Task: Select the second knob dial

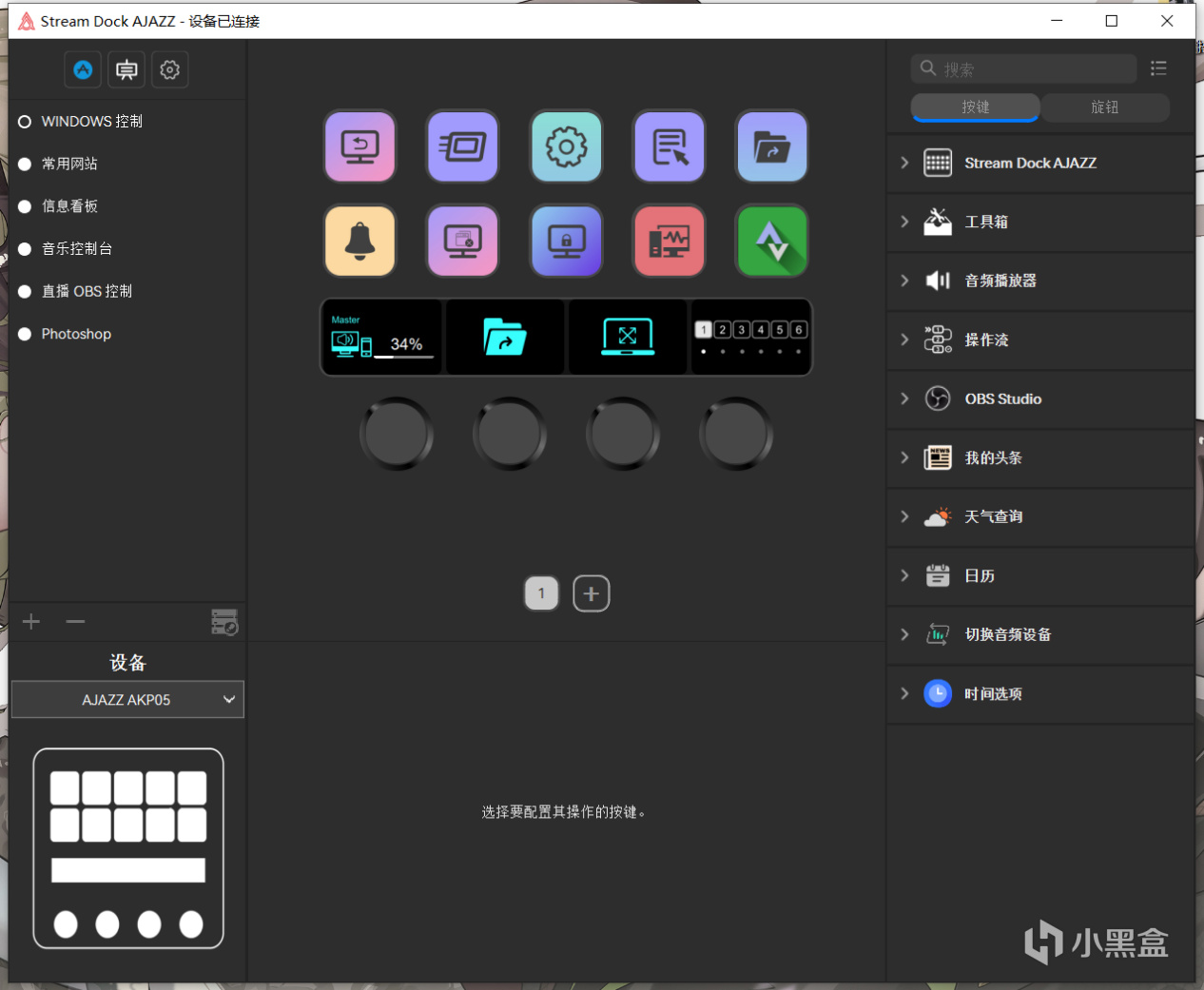Action: [510, 434]
